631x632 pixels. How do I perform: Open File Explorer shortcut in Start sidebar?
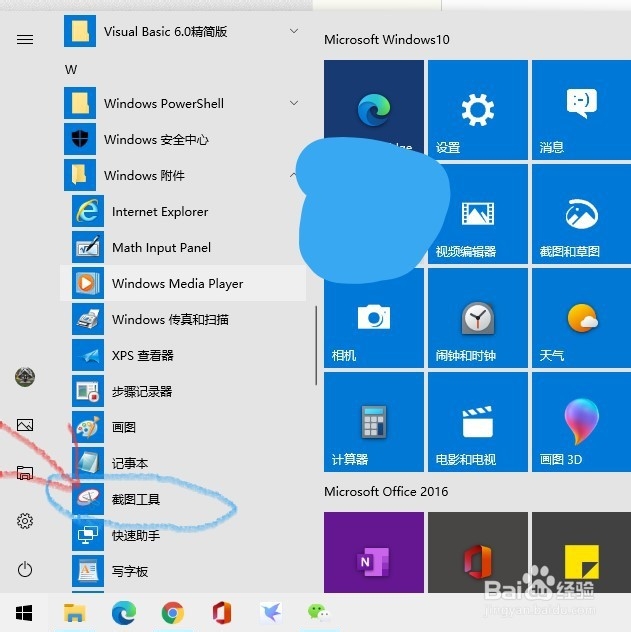[25, 473]
